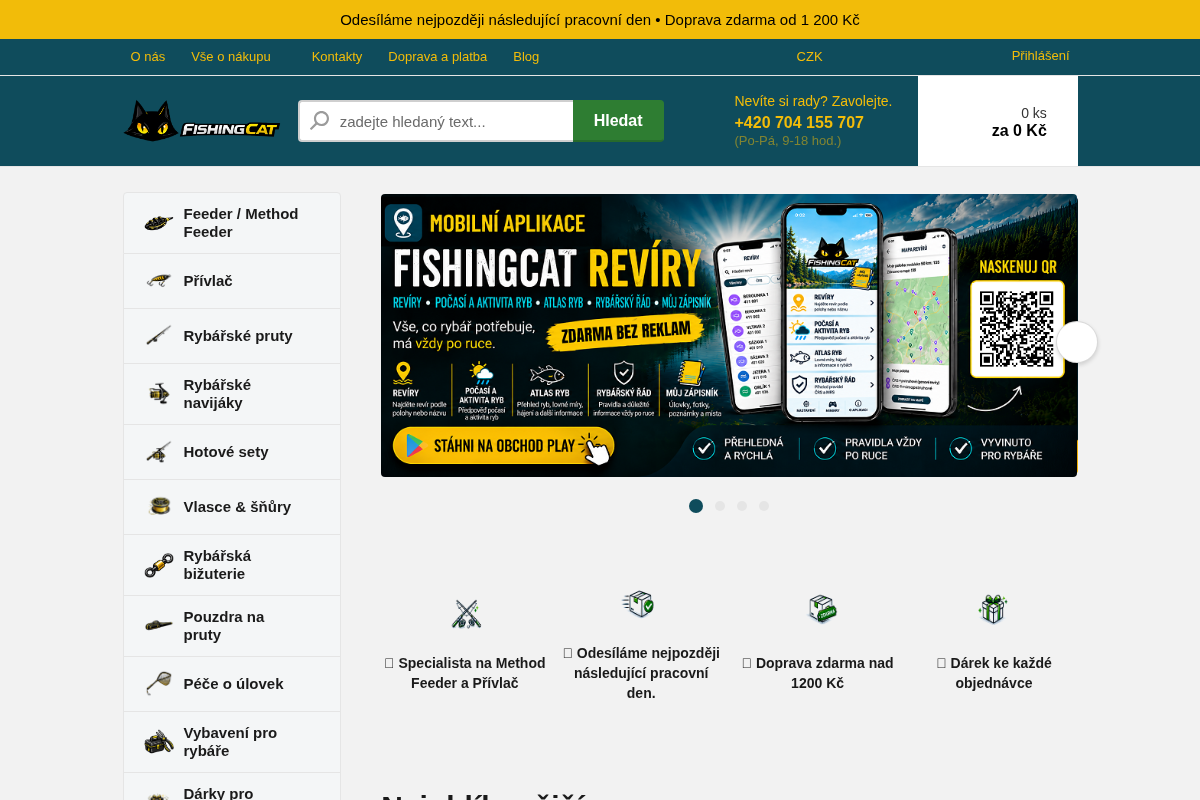This screenshot has width=1200, height=800.
Task: Click 'Odesíláme nejpozději následující pracovní den.' text
Action: coord(641,673)
